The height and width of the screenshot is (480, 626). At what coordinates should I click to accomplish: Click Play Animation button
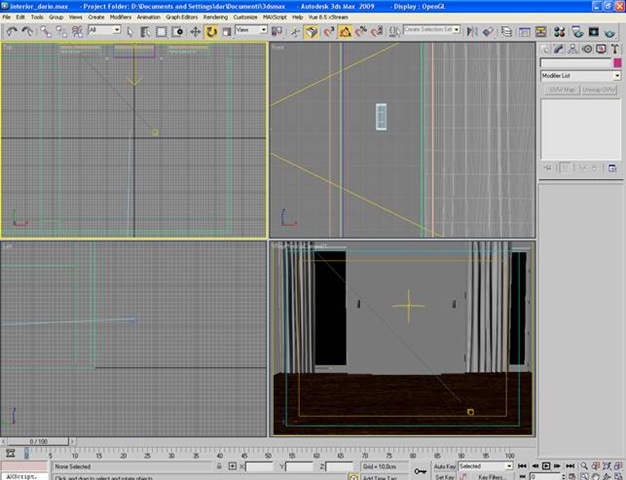click(x=546, y=466)
